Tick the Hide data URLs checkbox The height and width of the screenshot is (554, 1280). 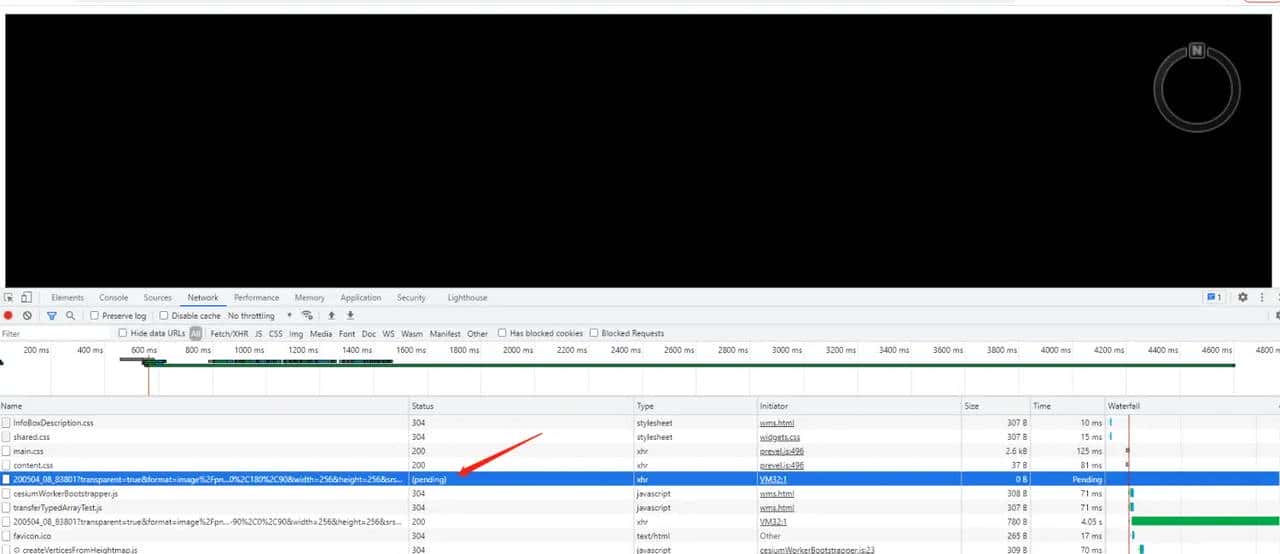pyautogui.click(x=123, y=334)
